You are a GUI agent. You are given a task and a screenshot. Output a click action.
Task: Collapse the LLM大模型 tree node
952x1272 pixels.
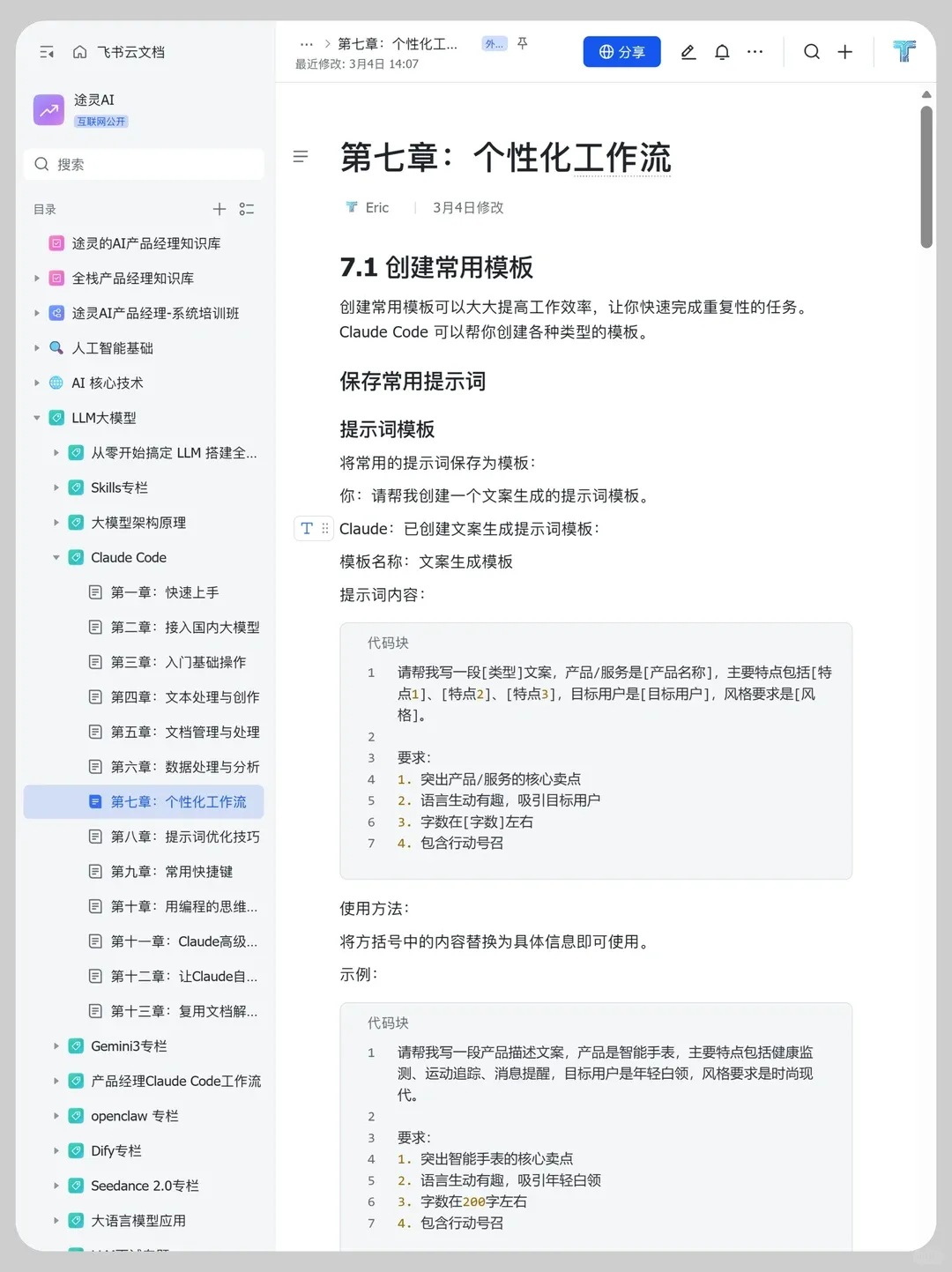pos(37,418)
